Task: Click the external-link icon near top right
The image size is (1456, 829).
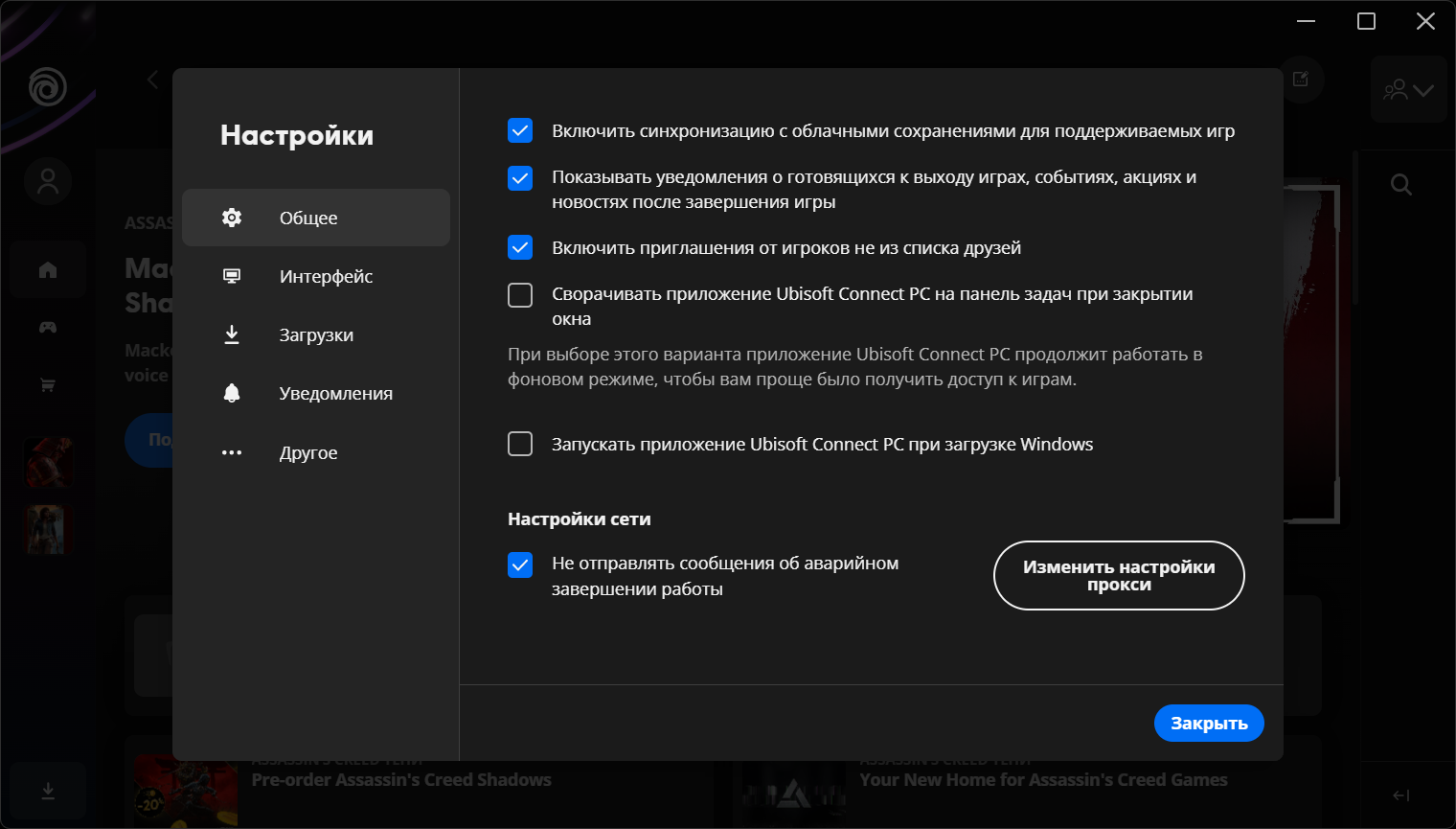Action: (1300, 80)
